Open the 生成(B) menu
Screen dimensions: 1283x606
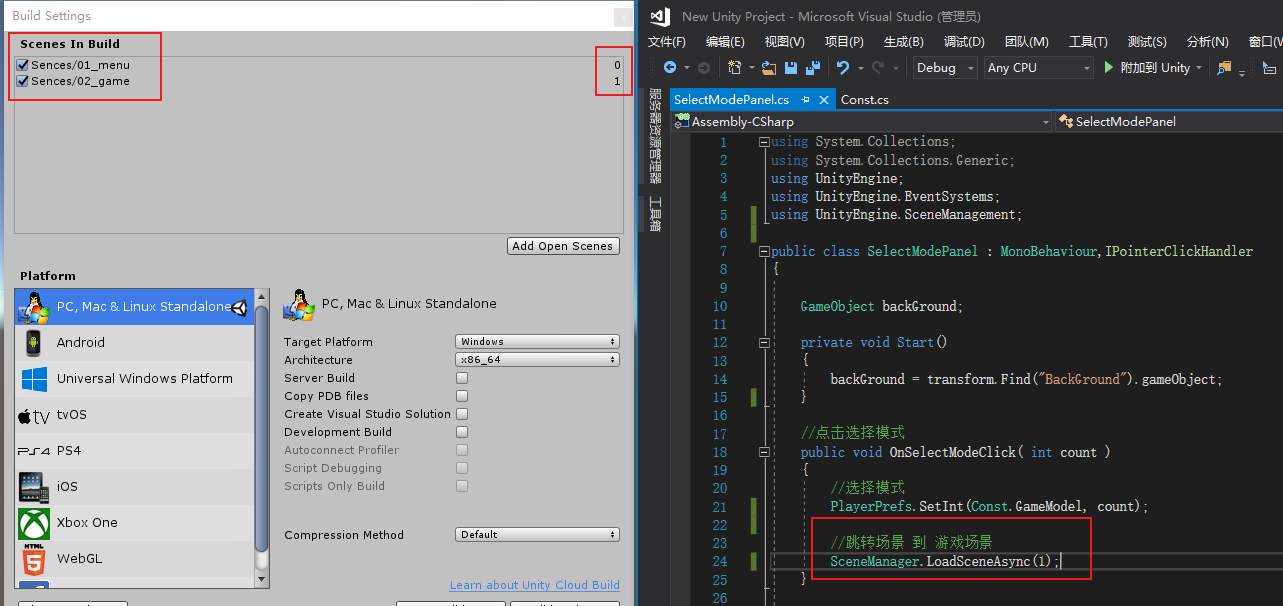pyautogui.click(x=904, y=42)
